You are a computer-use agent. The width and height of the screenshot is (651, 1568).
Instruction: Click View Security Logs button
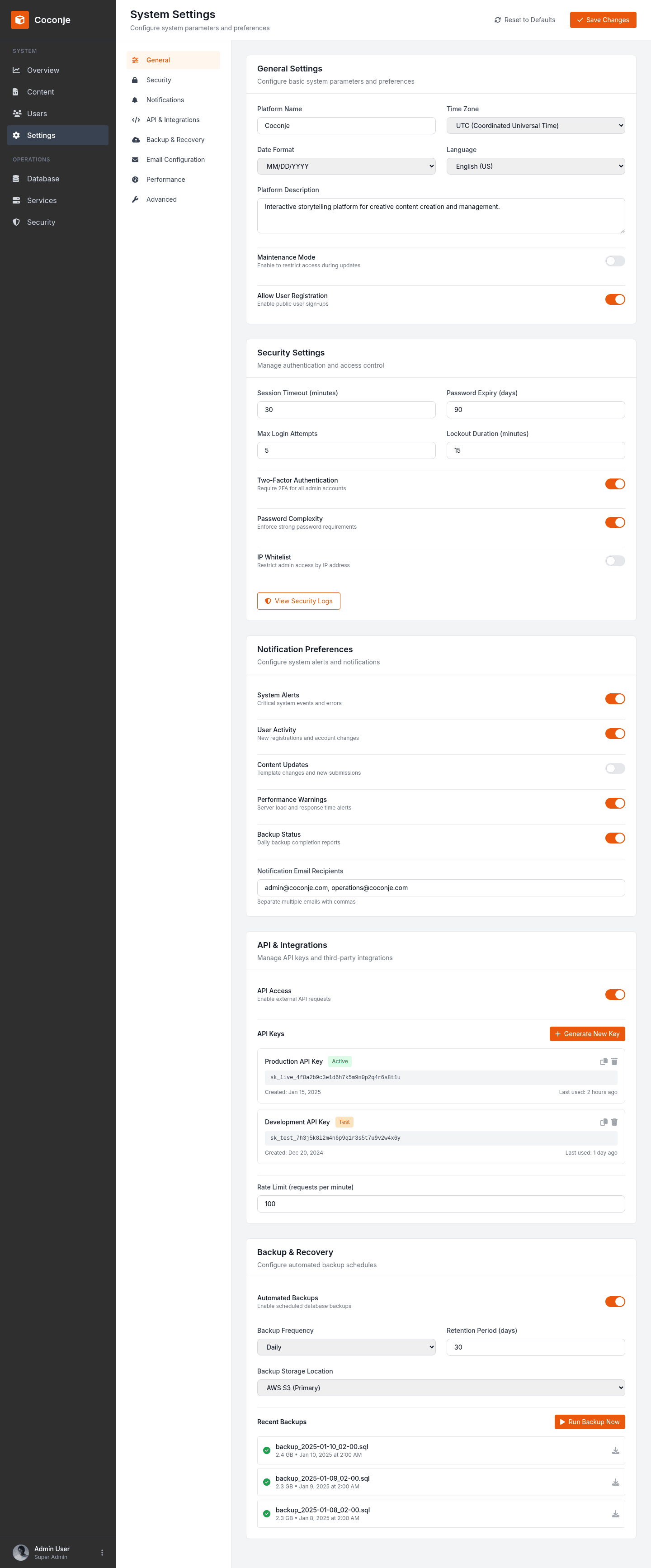(x=299, y=602)
